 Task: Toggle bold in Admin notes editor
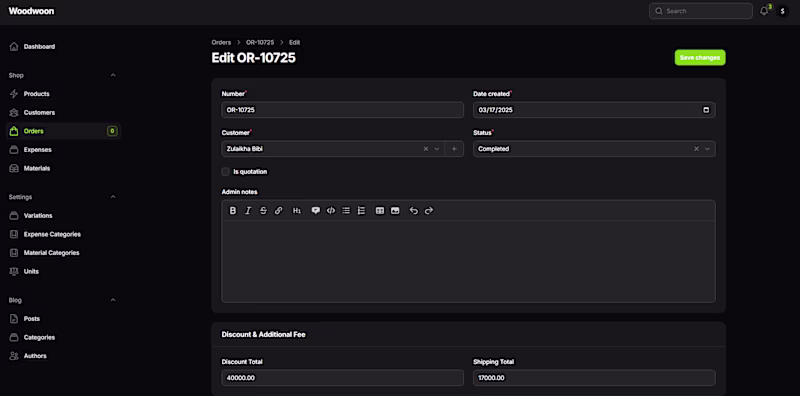233,211
